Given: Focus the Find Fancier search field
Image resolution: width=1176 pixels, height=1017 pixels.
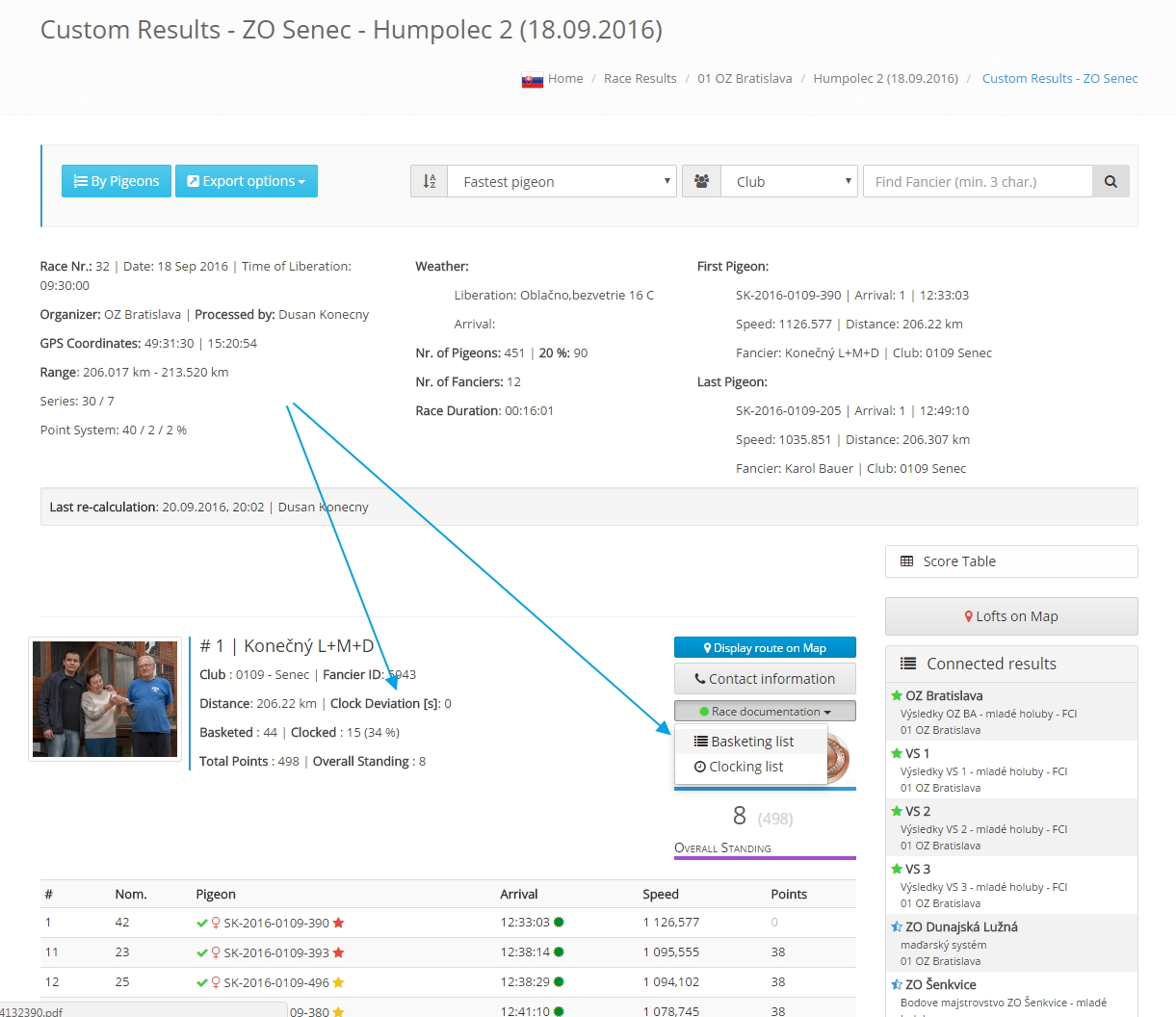Looking at the screenshot, I should (x=978, y=181).
